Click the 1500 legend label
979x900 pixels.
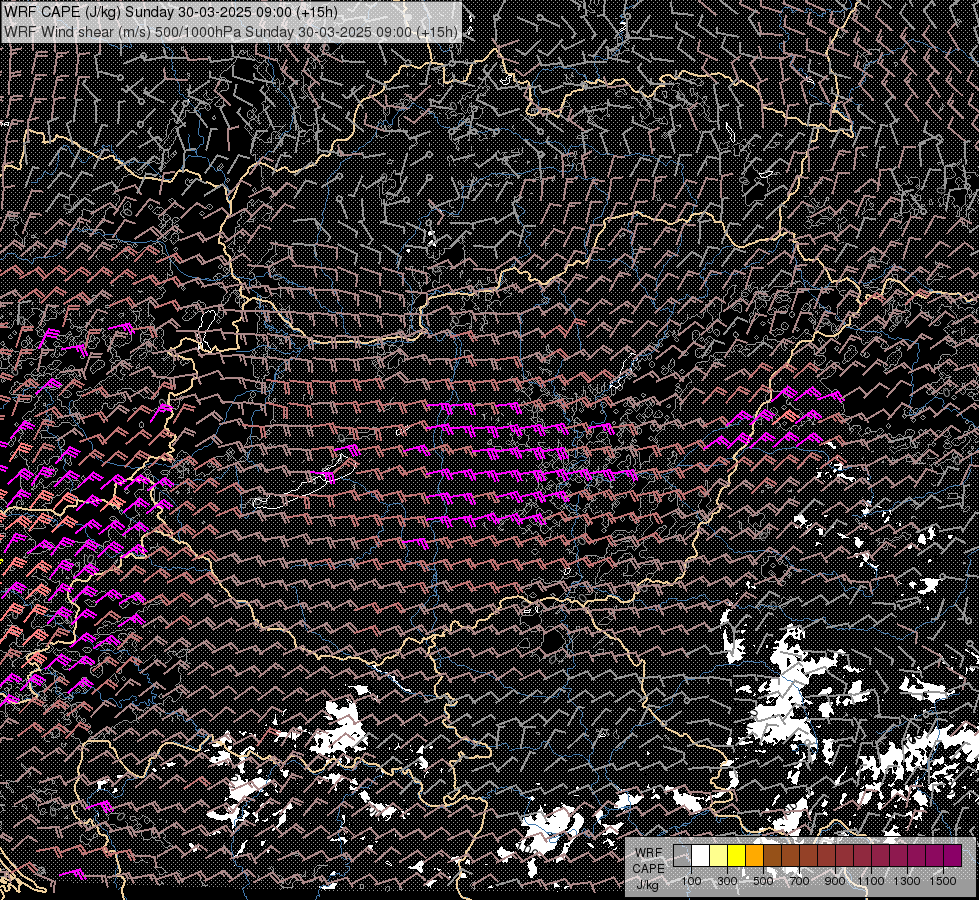click(943, 881)
